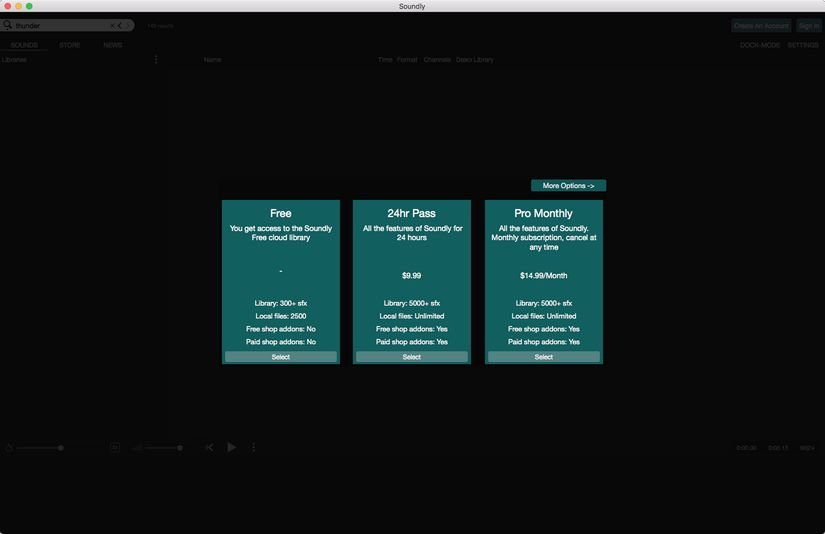Open More Options for plans

click(568, 186)
